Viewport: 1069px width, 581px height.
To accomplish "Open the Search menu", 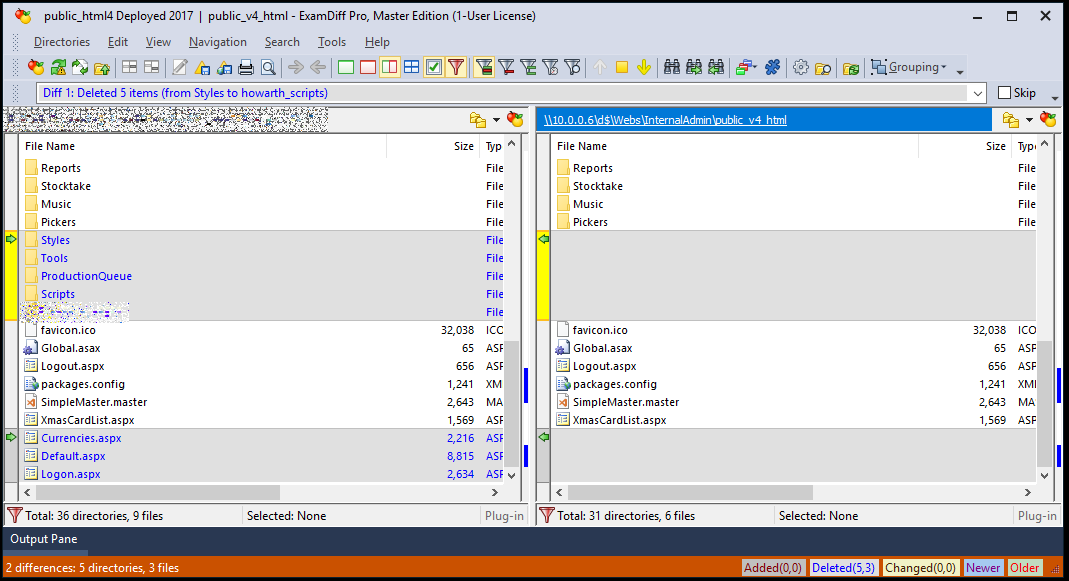I will point(282,42).
